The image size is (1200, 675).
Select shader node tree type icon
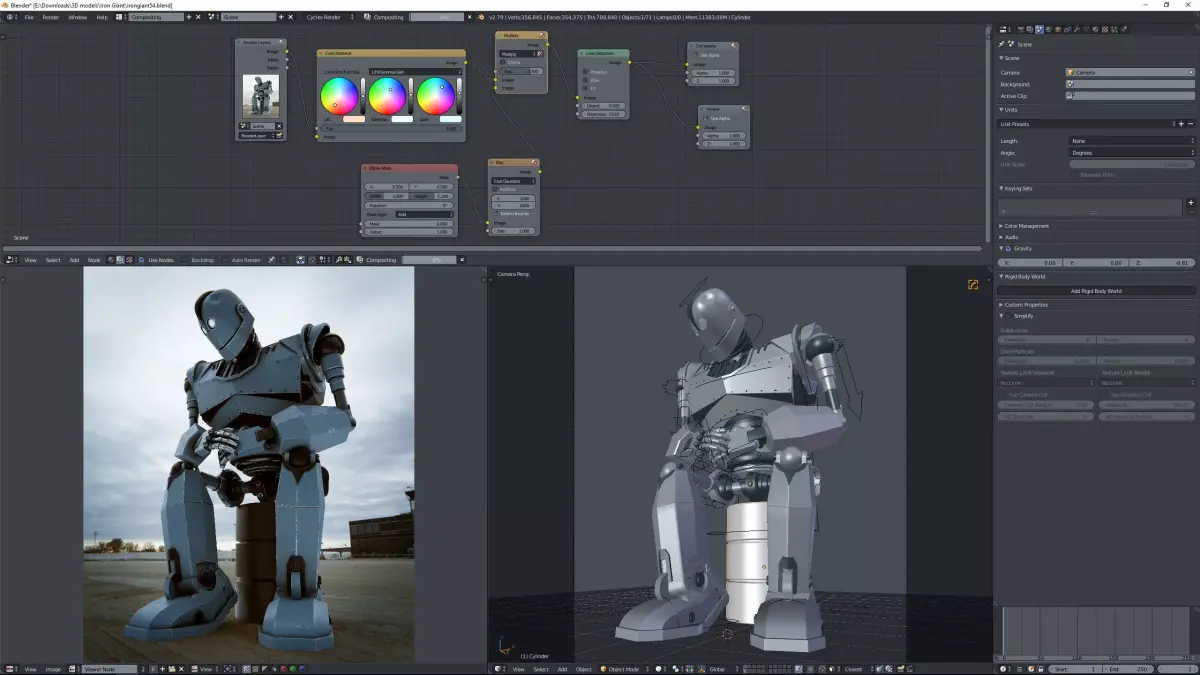111,260
